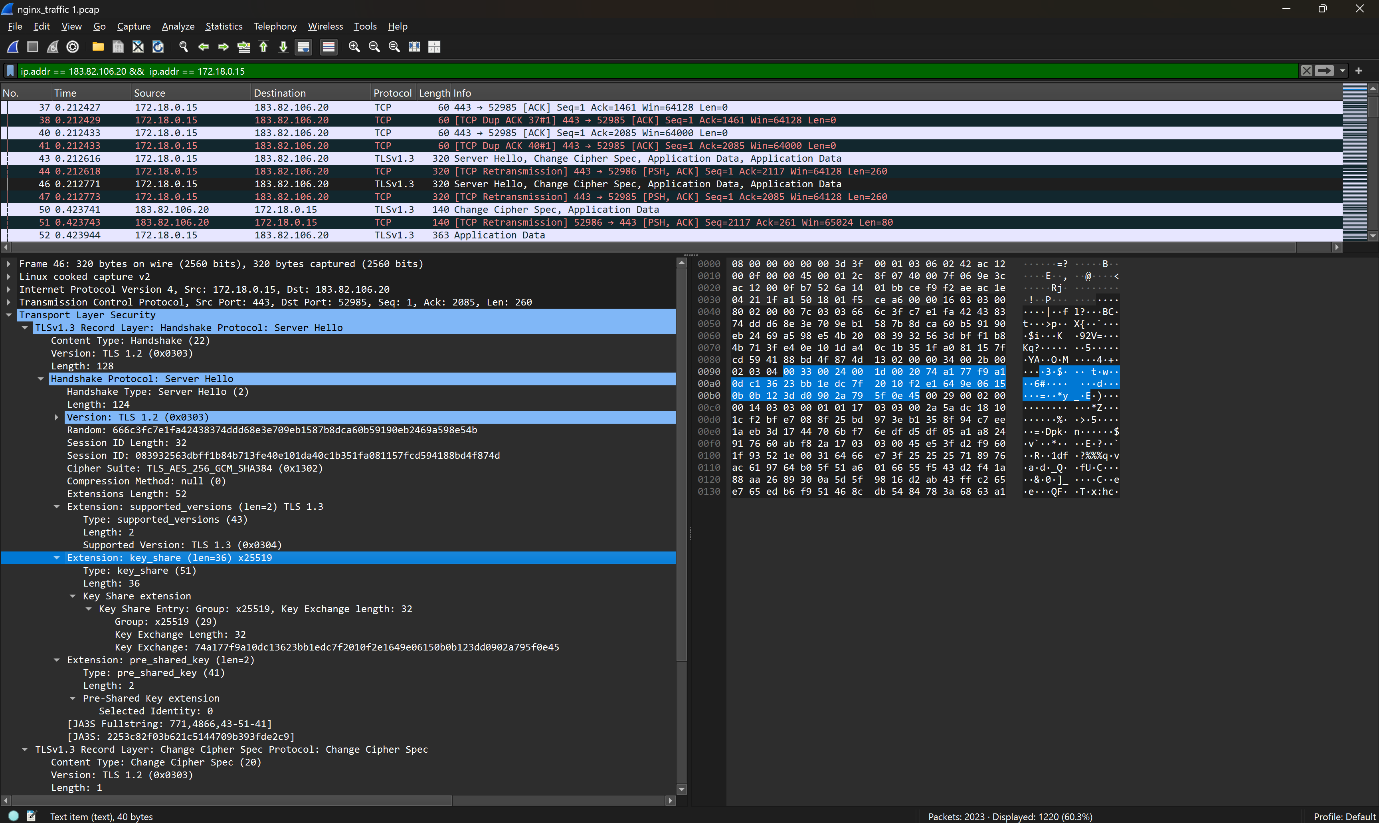Open the Telephony menu
The height and width of the screenshot is (823, 1379).
pos(275,26)
